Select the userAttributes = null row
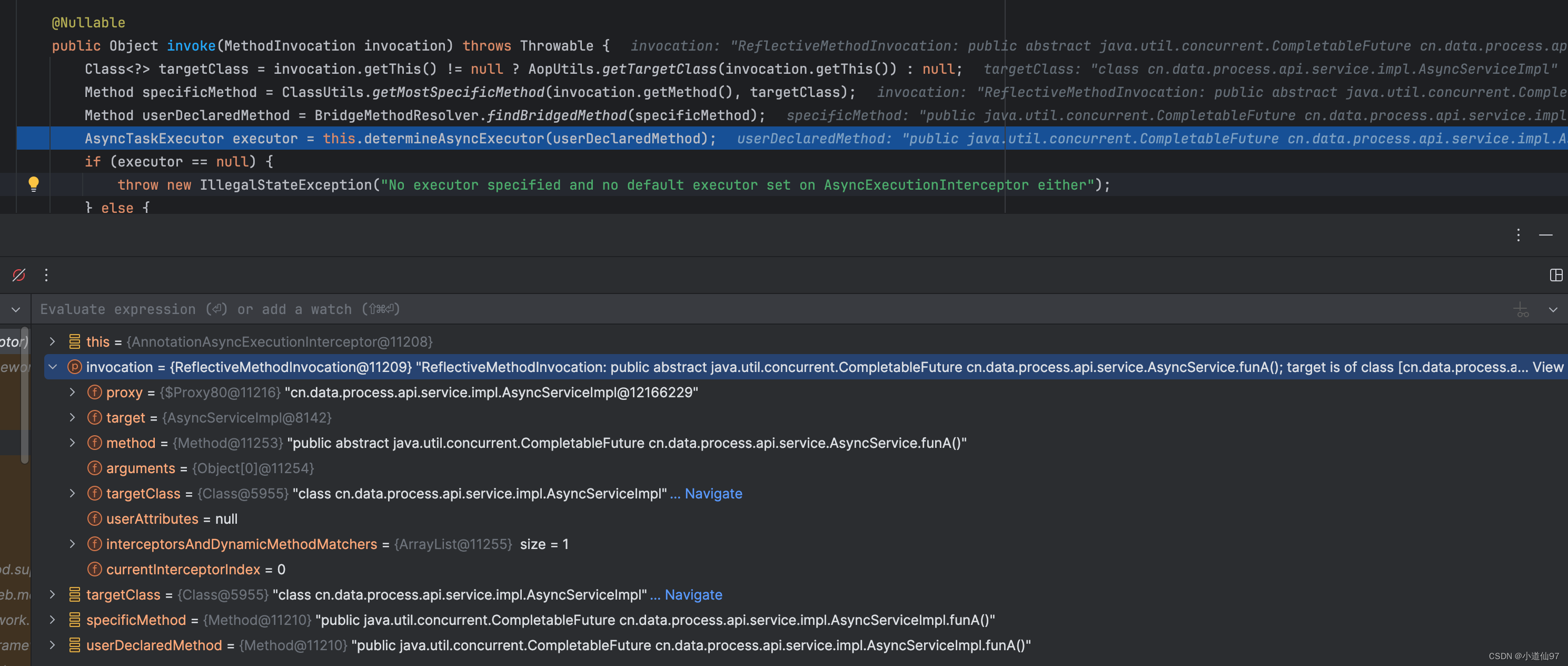The image size is (1568, 666). coord(806,518)
